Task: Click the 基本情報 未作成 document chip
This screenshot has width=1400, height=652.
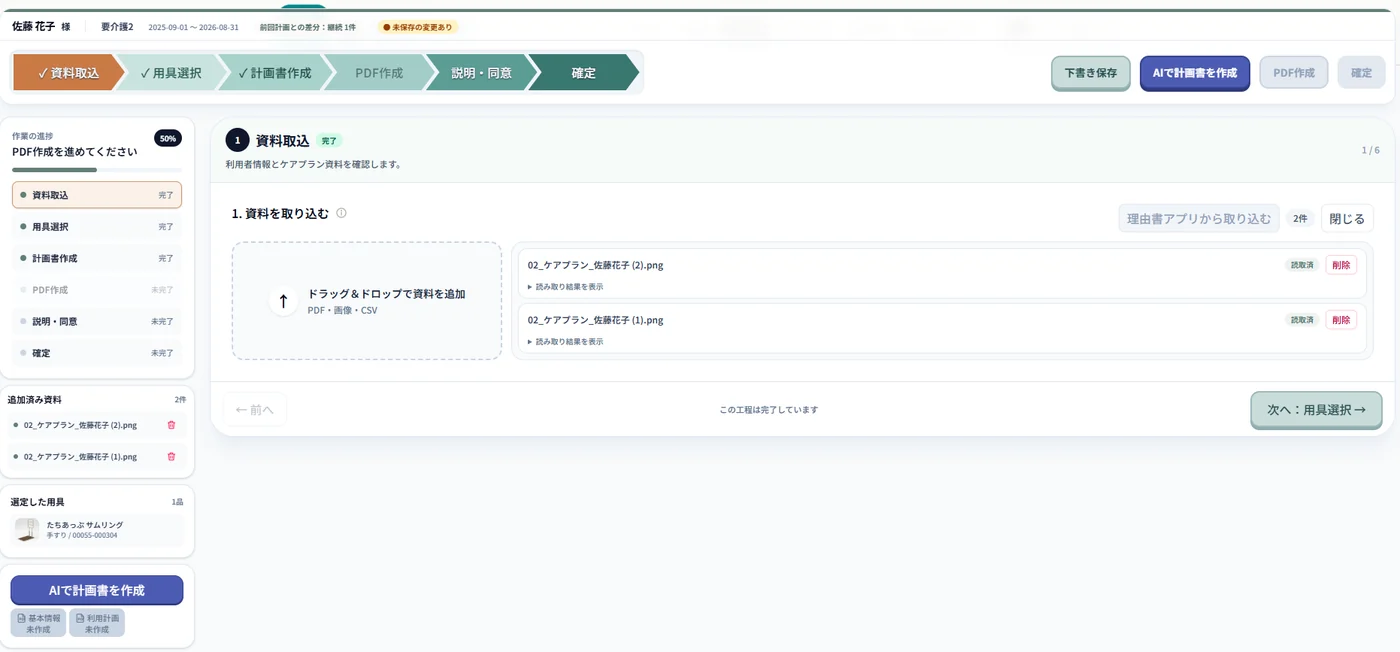Action: pos(38,623)
